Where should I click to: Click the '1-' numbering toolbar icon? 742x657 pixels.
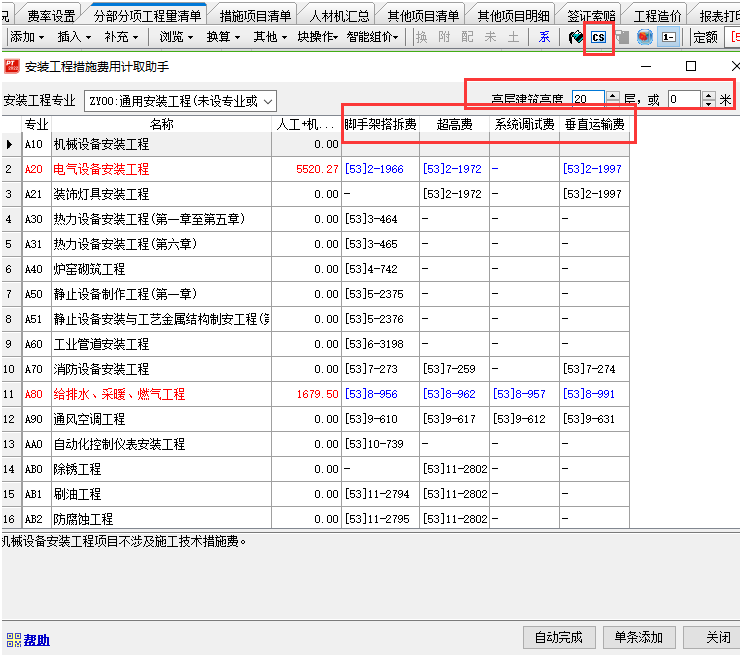(669, 37)
